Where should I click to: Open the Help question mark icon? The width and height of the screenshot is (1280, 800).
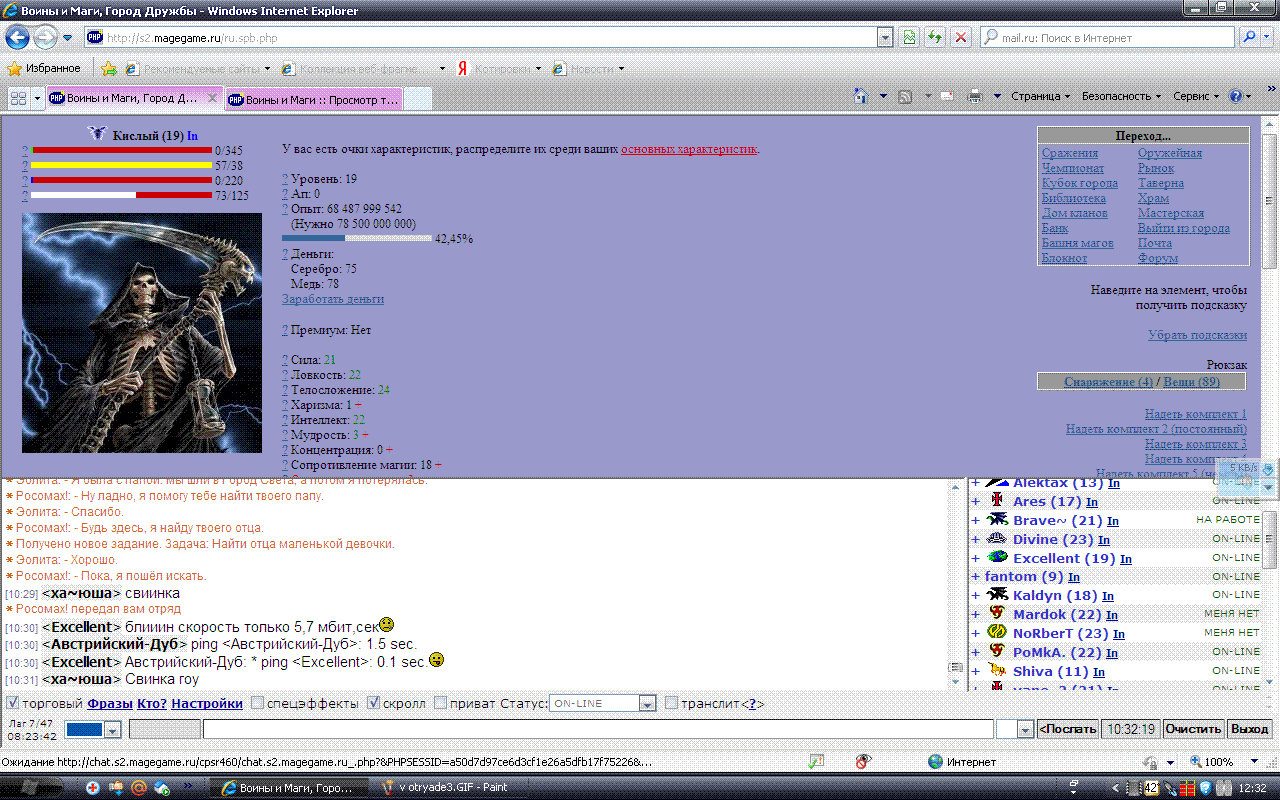coord(1236,96)
